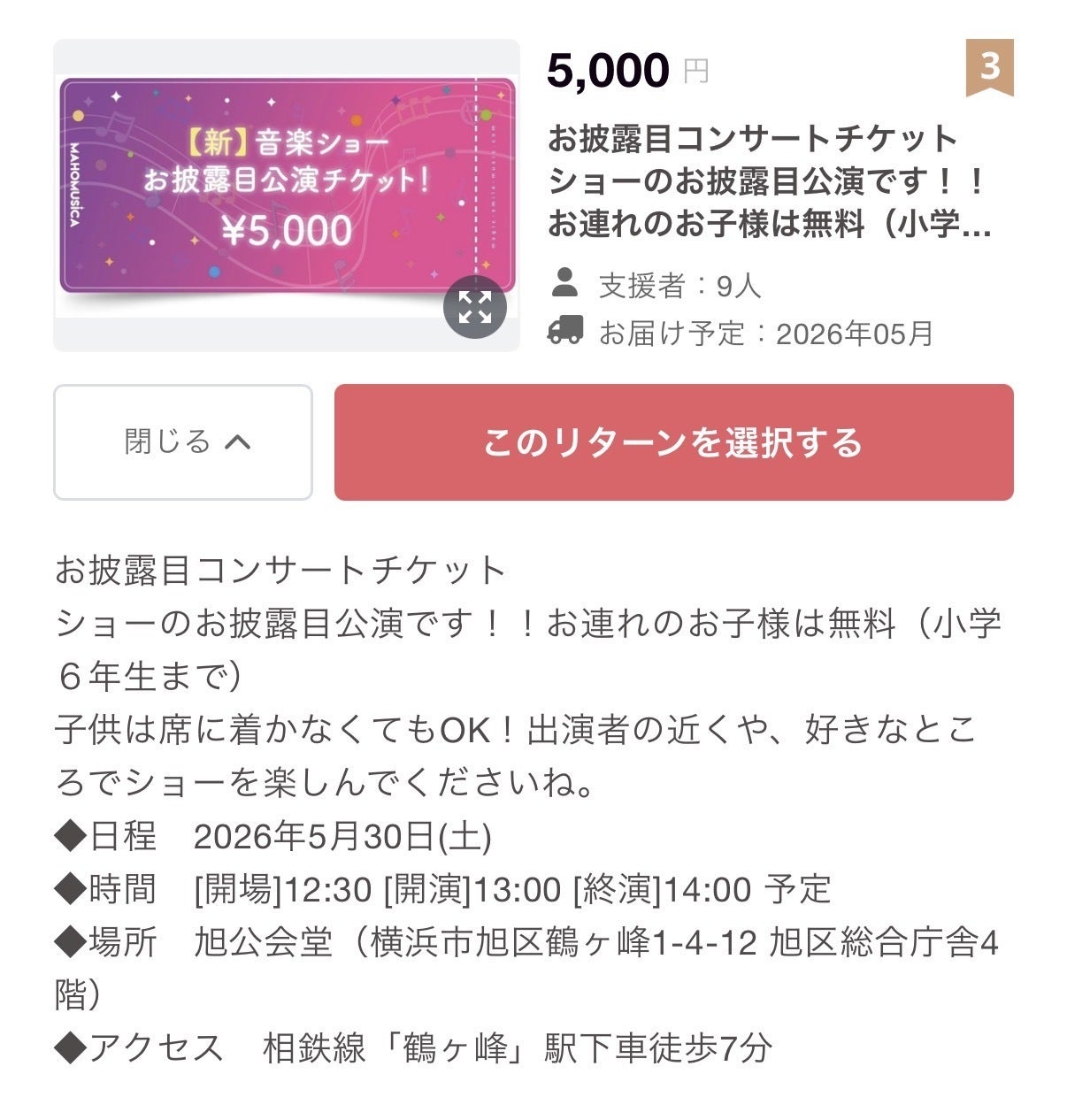
Task: Click the rank 3 ribbon badge
Action: click(x=989, y=67)
